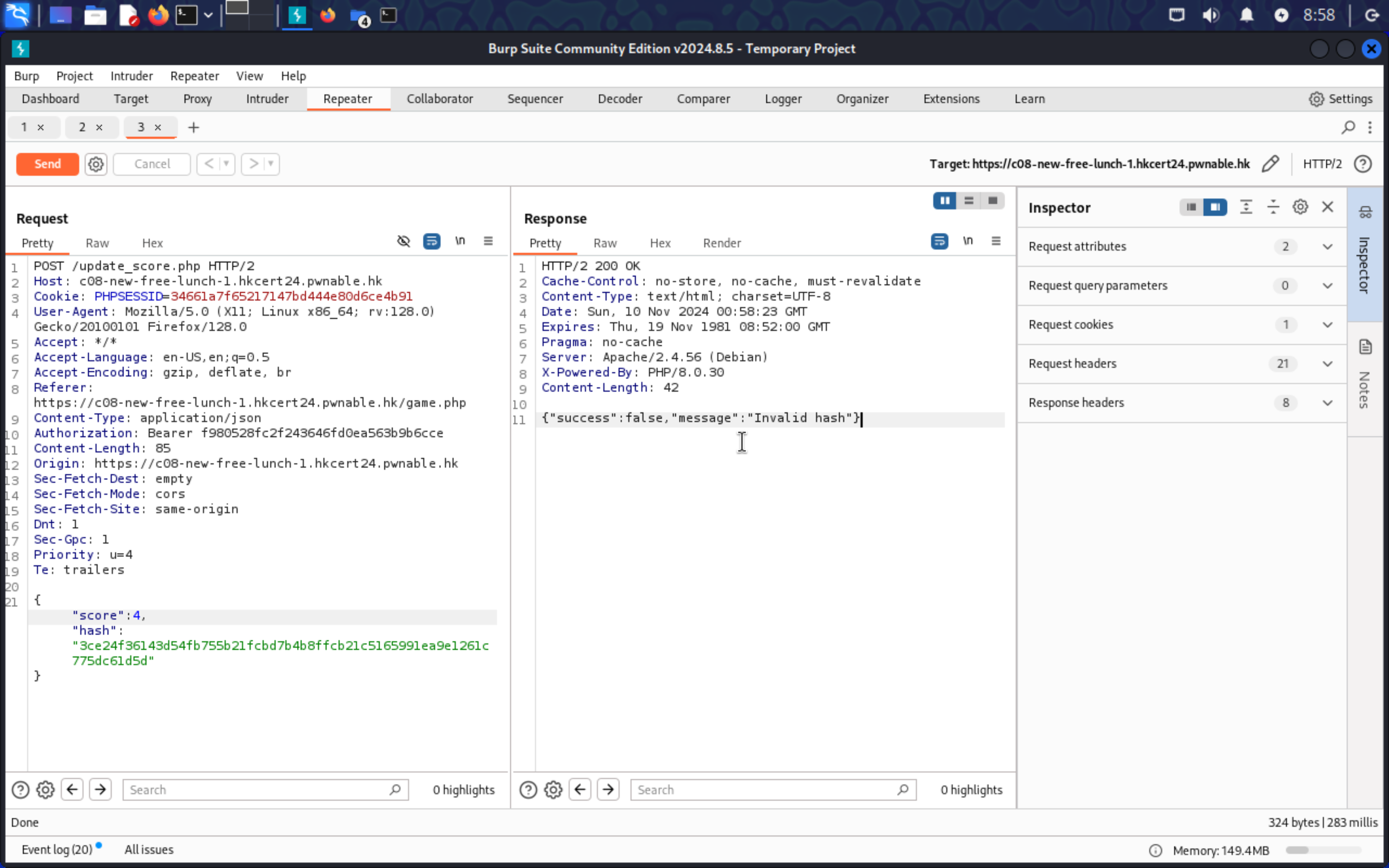The width and height of the screenshot is (1389, 868).
Task: Open Inspector settings gear
Action: [1300, 207]
